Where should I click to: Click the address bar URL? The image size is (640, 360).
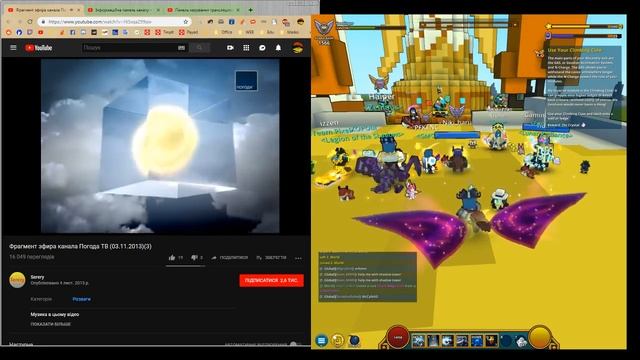pos(100,22)
